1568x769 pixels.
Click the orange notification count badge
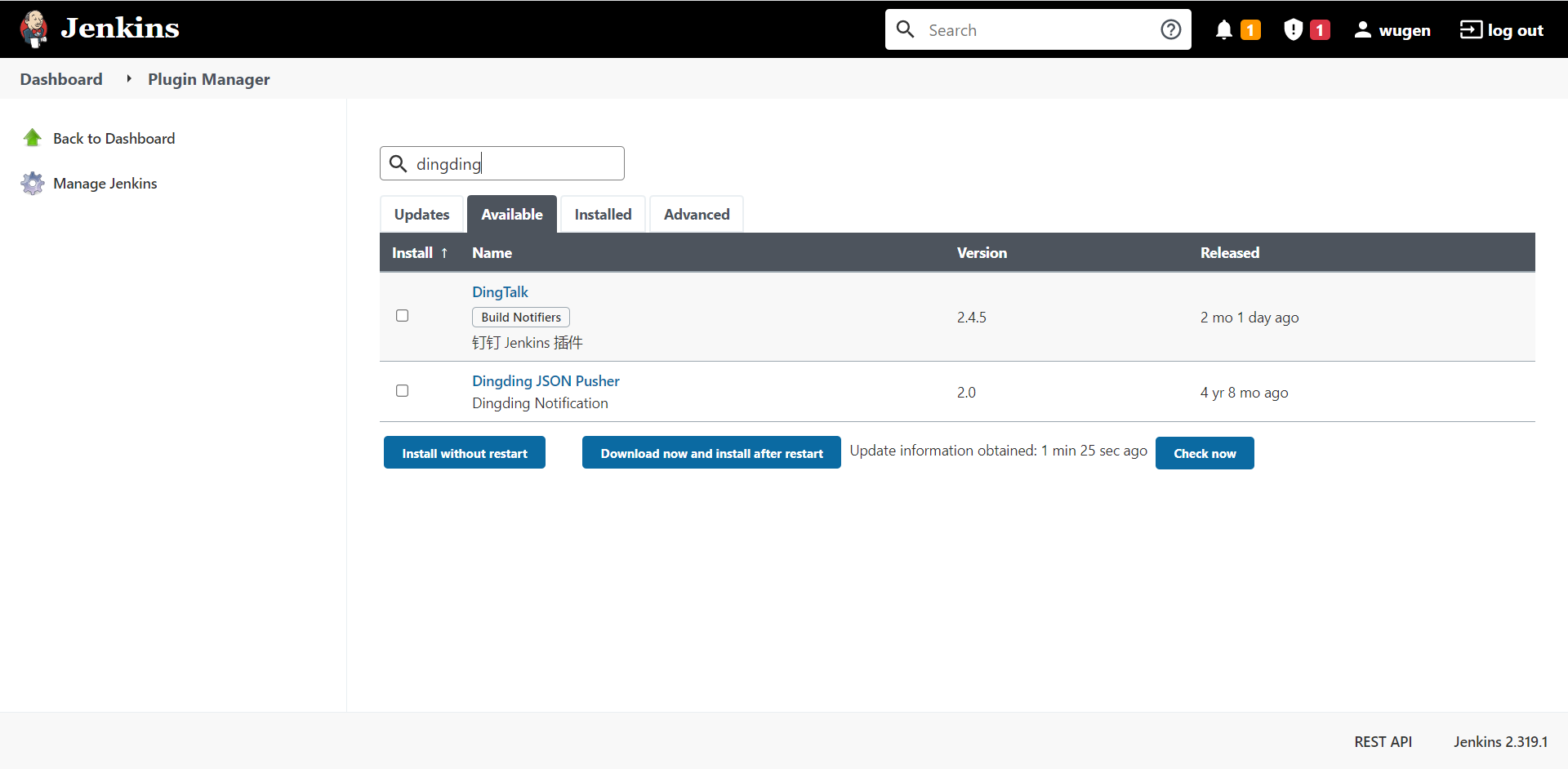click(x=1250, y=30)
